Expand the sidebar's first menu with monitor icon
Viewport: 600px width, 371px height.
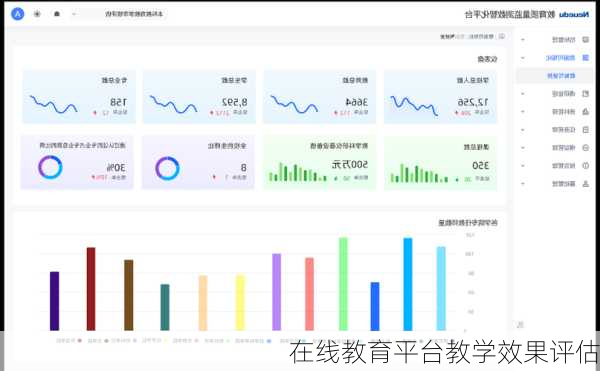pos(523,39)
